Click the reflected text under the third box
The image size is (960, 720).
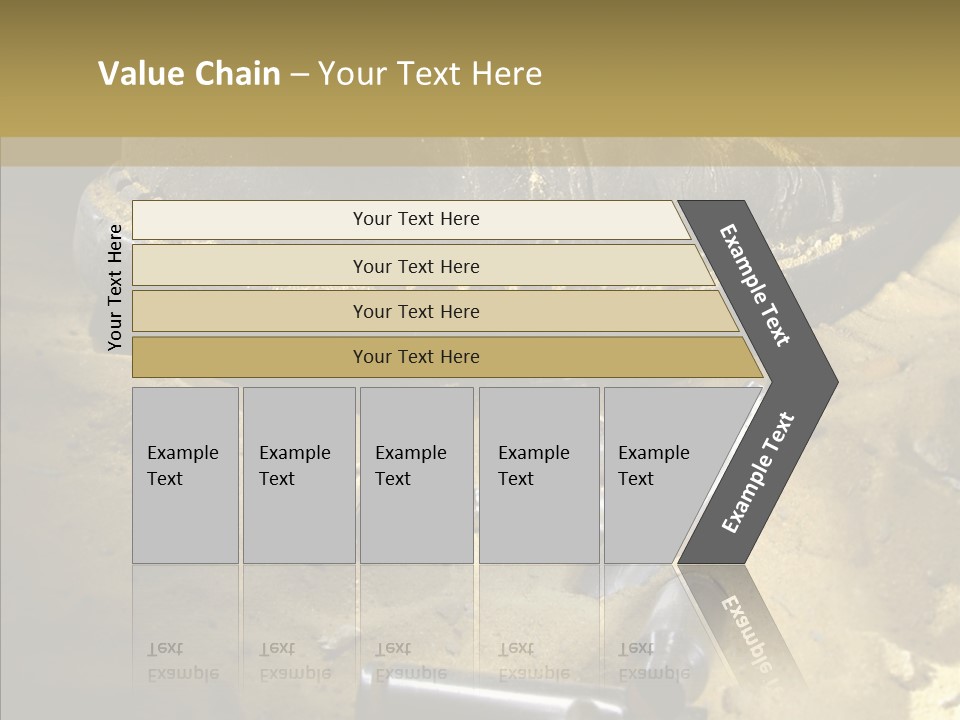410,662
